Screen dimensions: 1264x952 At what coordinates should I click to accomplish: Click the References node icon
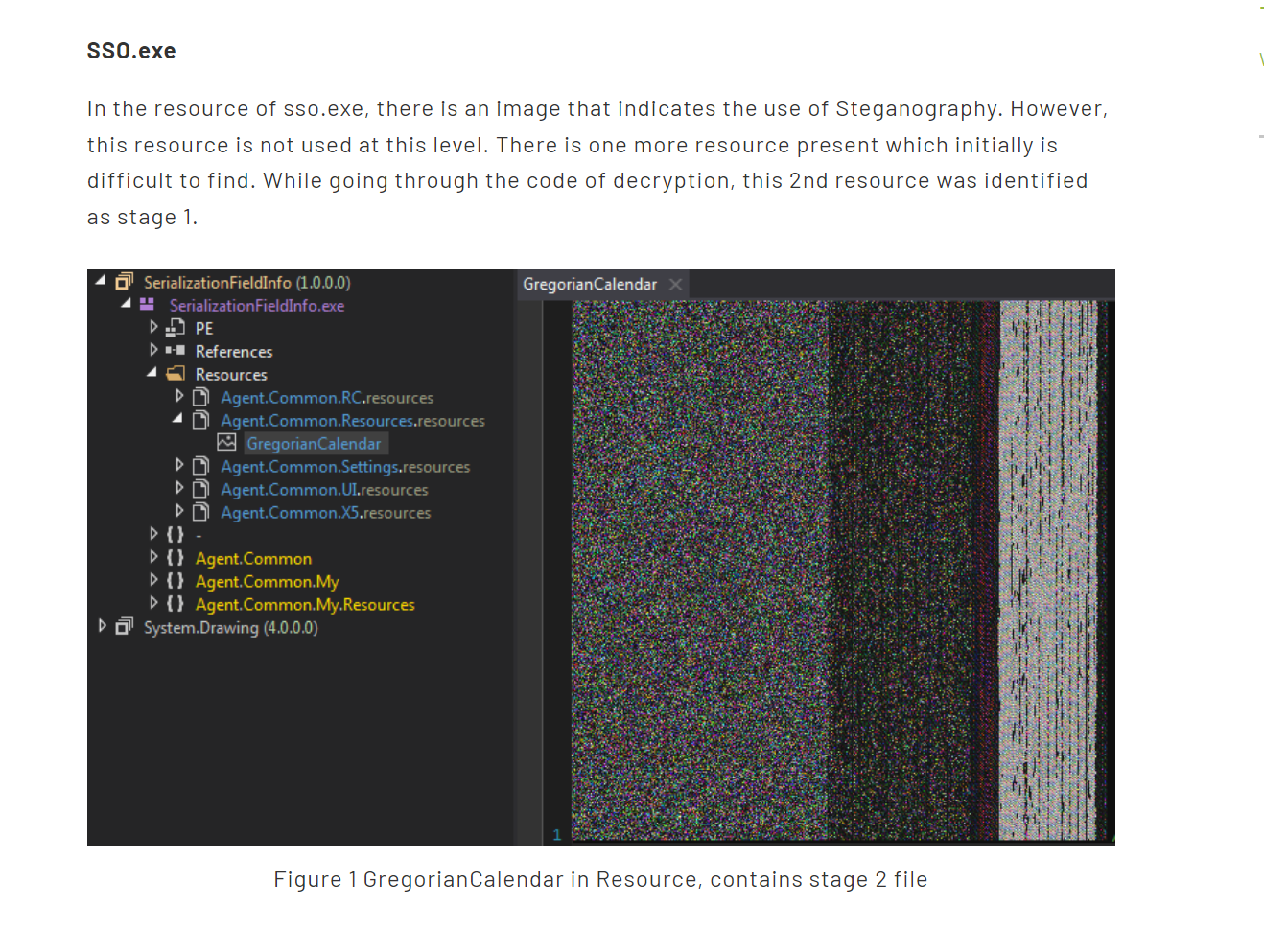coord(175,351)
